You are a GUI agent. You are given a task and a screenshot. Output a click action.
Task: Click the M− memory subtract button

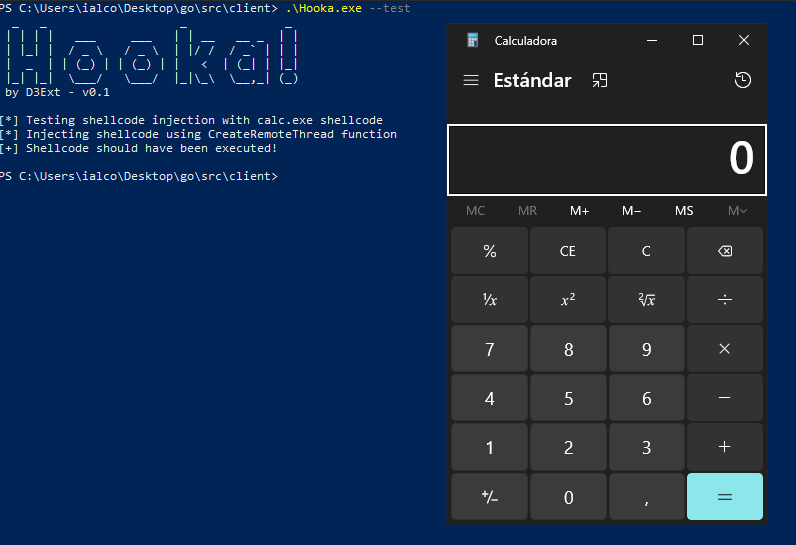(632, 211)
